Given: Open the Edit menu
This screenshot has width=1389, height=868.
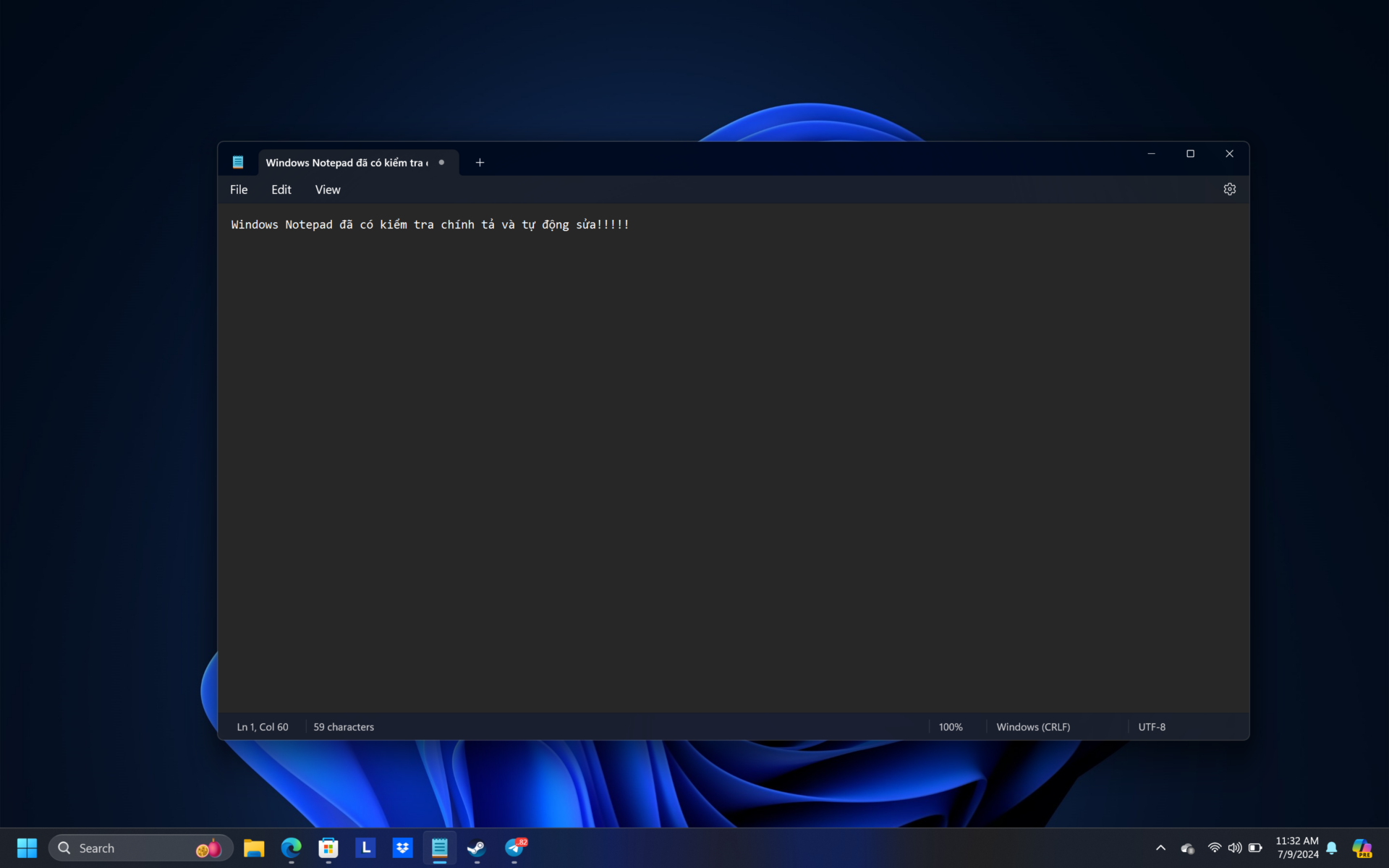Looking at the screenshot, I should (x=281, y=190).
